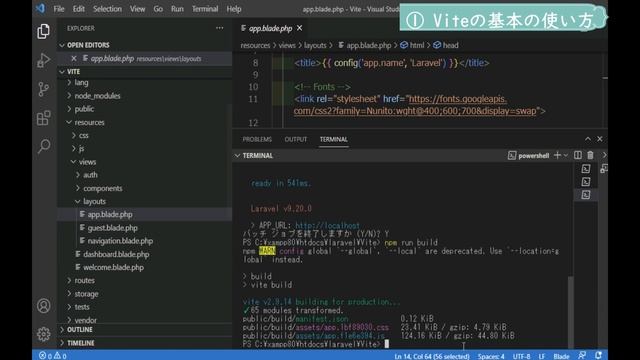Close the terminal panel
Screen dimensions: 640x360
[600, 139]
